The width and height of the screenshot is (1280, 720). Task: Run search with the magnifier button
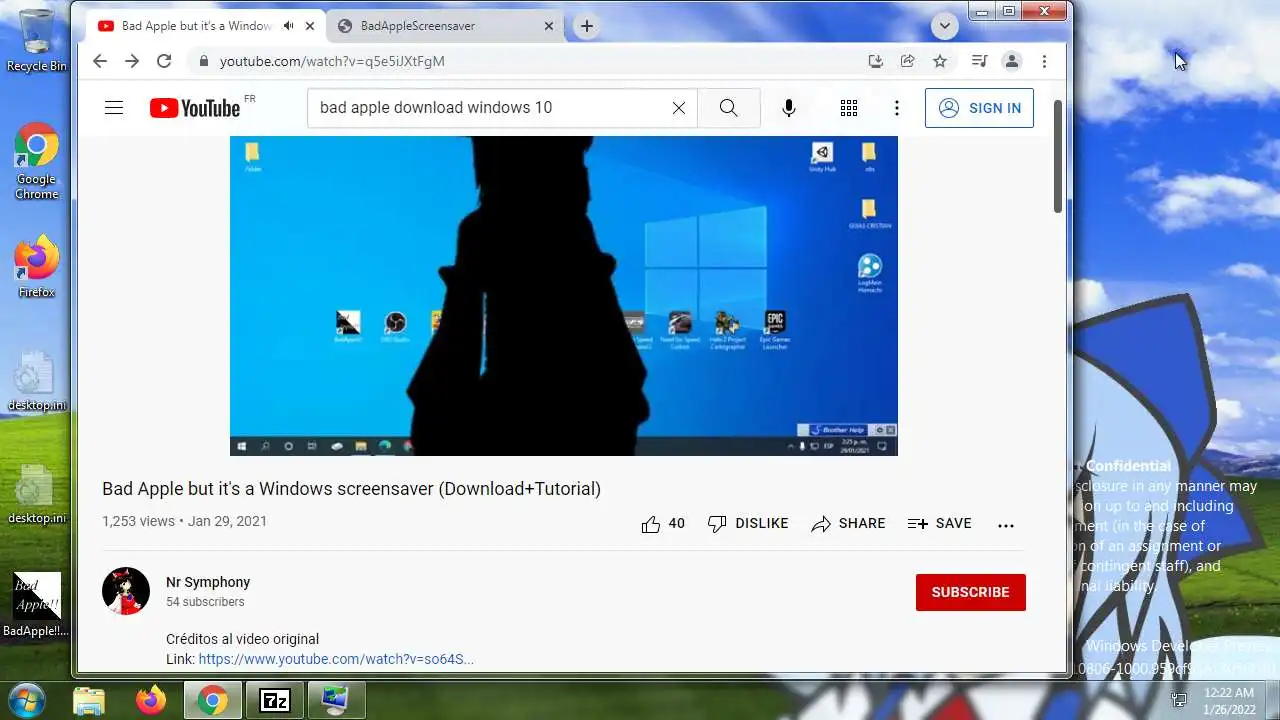[728, 108]
